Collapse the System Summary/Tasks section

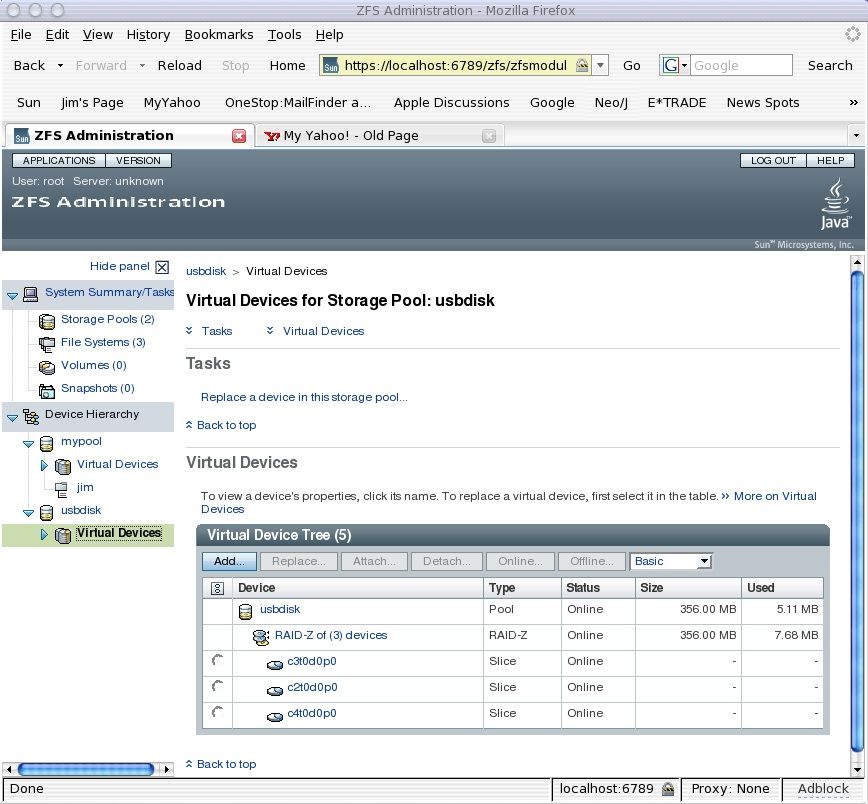12,295
